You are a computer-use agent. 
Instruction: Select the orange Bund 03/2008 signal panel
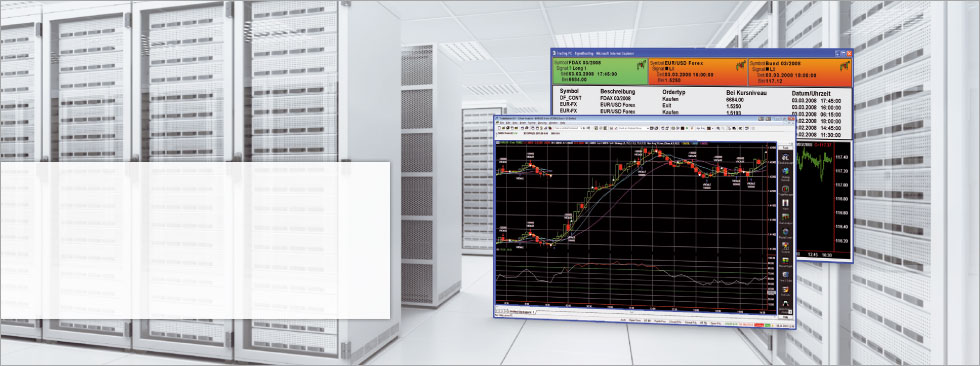click(799, 72)
